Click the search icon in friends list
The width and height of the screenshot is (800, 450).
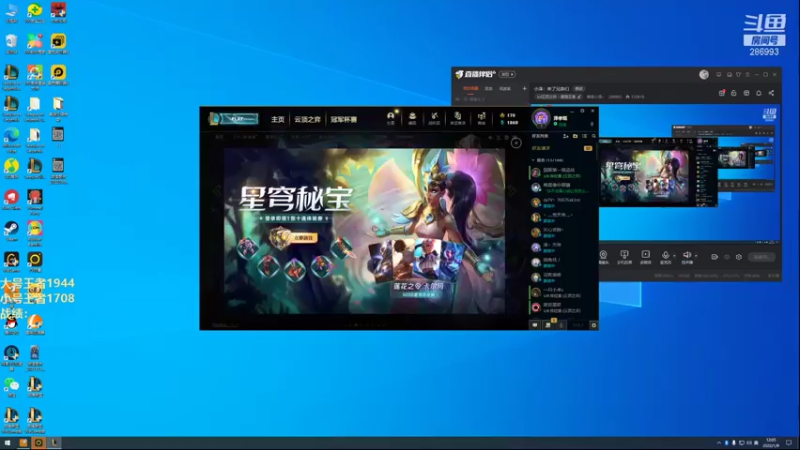[x=593, y=136]
